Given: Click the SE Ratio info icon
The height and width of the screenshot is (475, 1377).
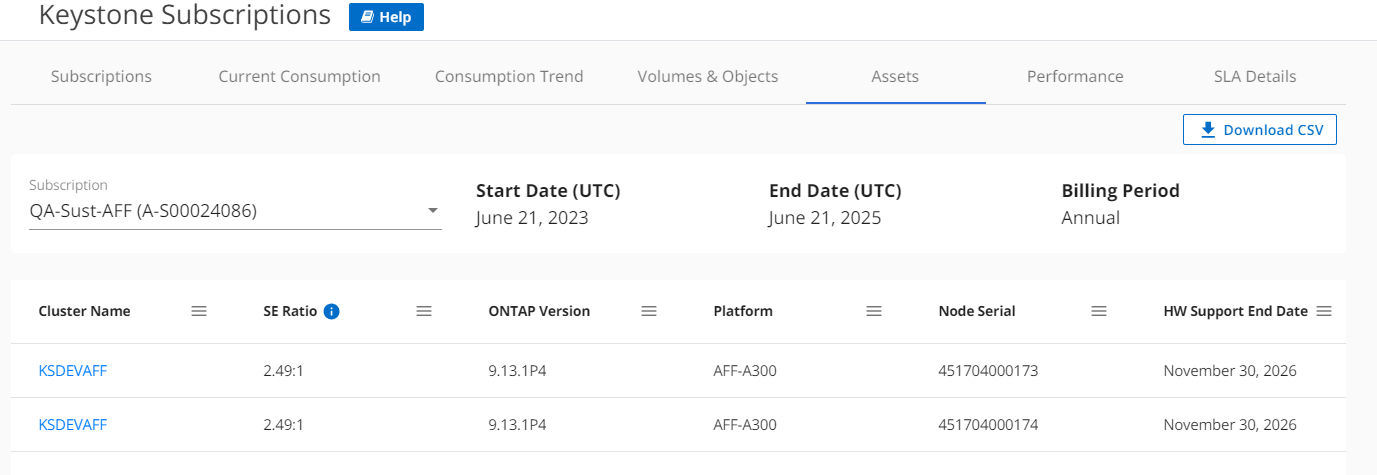Looking at the screenshot, I should [x=332, y=311].
